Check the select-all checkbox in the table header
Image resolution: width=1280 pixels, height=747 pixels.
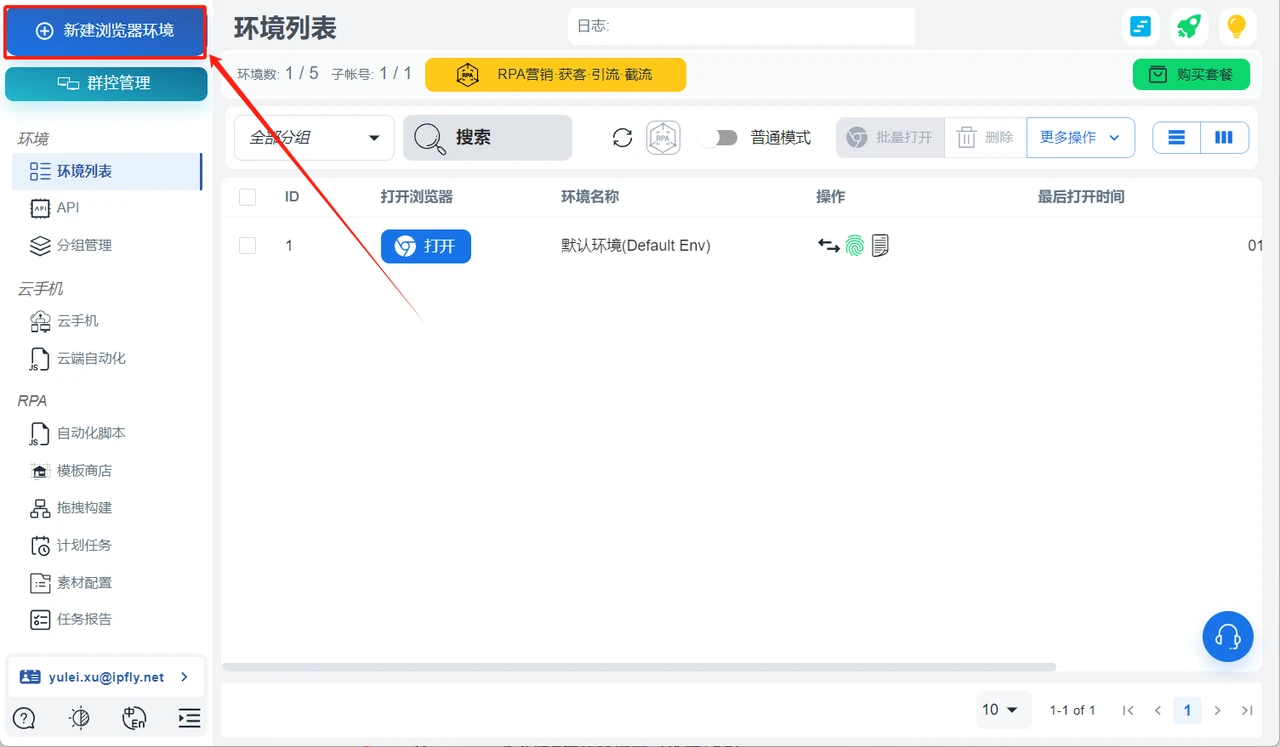point(247,197)
